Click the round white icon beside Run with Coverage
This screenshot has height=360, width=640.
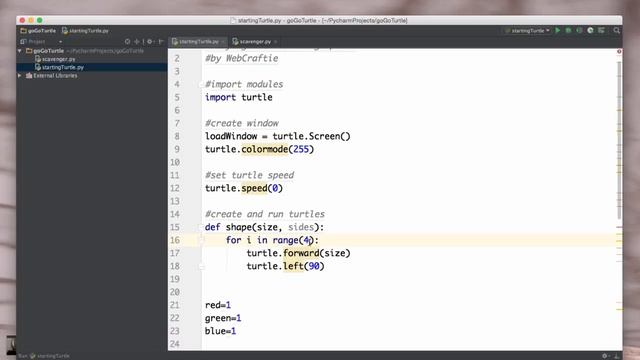click(590, 31)
